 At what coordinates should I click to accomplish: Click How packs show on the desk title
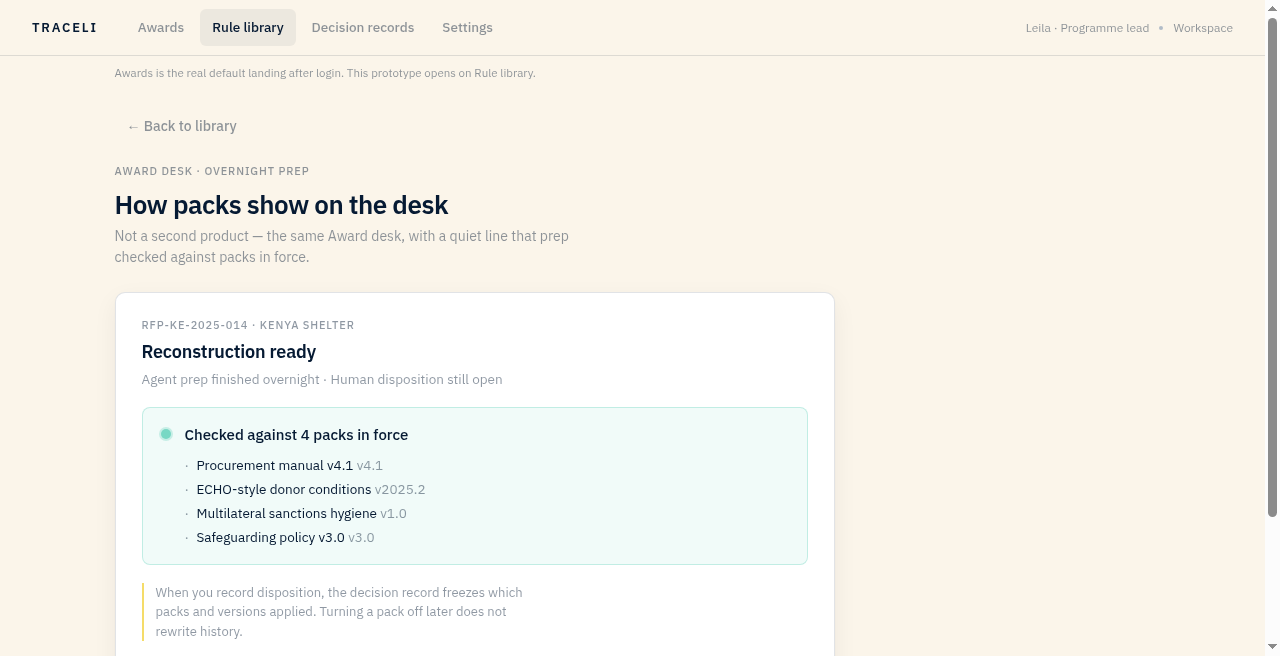coord(281,205)
